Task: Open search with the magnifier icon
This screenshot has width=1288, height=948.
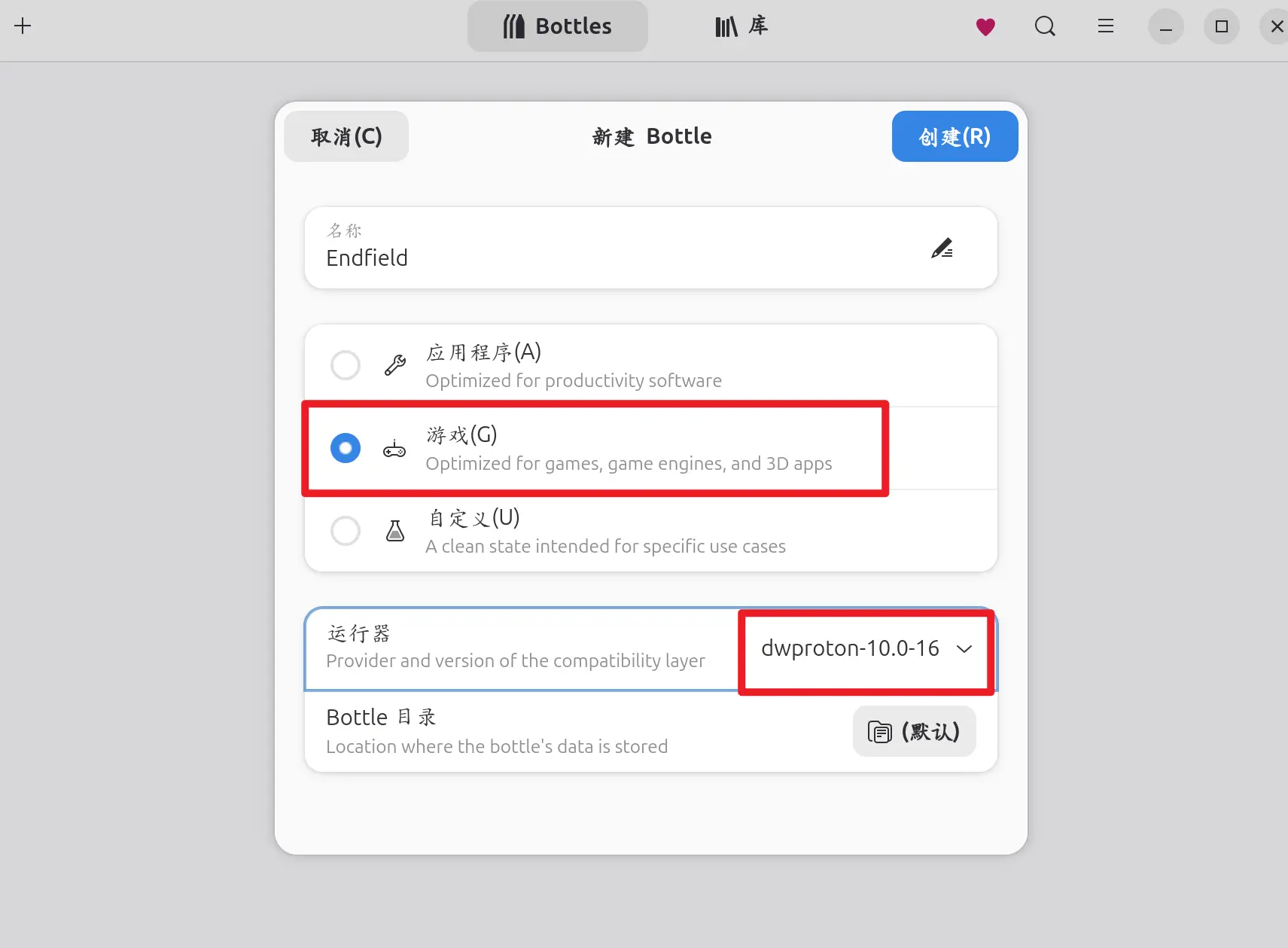Action: point(1045,27)
